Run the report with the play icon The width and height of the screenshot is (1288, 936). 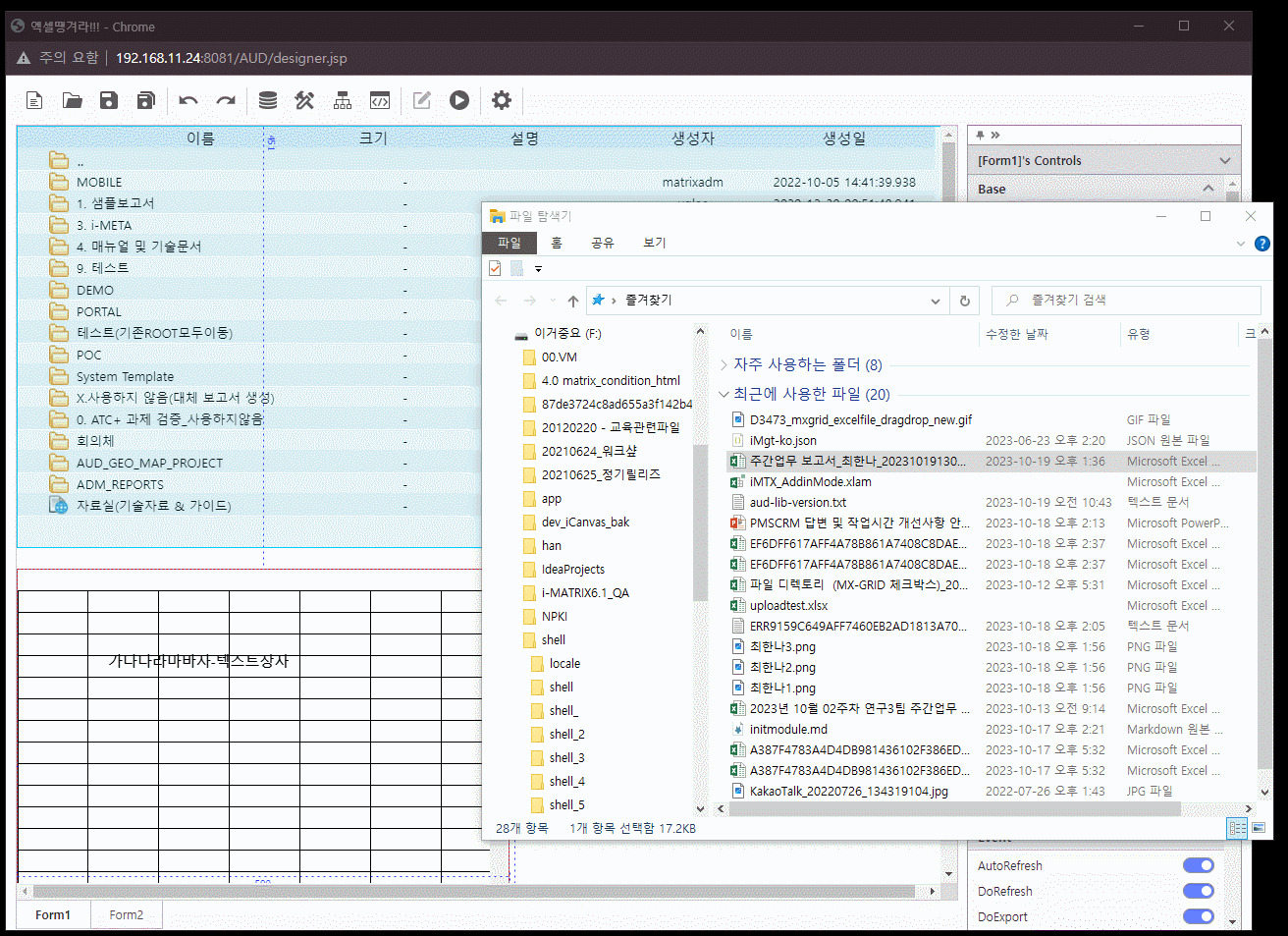pyautogui.click(x=459, y=100)
